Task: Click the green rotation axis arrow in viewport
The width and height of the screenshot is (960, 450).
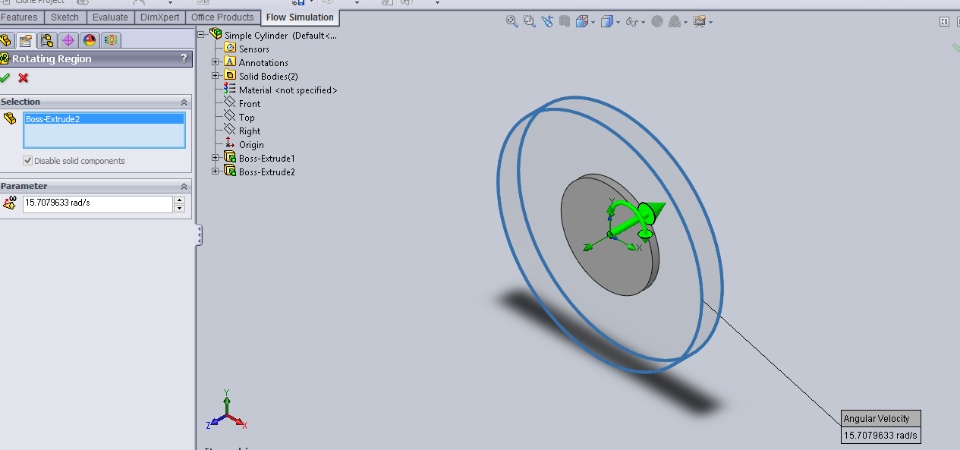Action: click(x=637, y=219)
